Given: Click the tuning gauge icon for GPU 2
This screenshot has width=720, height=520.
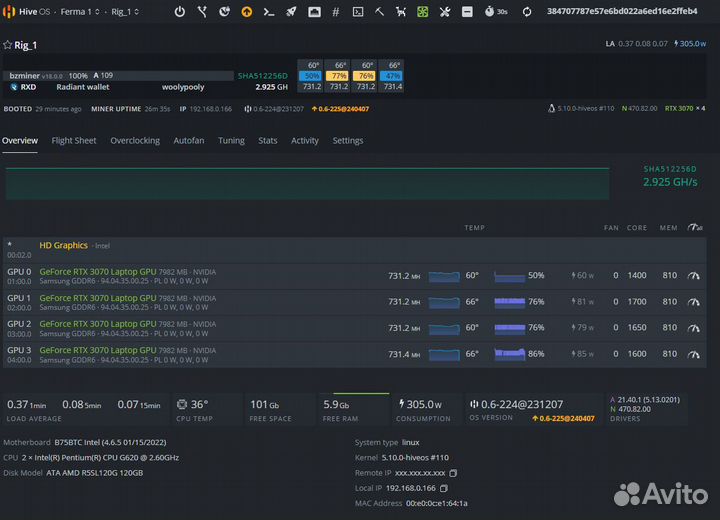Looking at the screenshot, I should click(x=693, y=328).
